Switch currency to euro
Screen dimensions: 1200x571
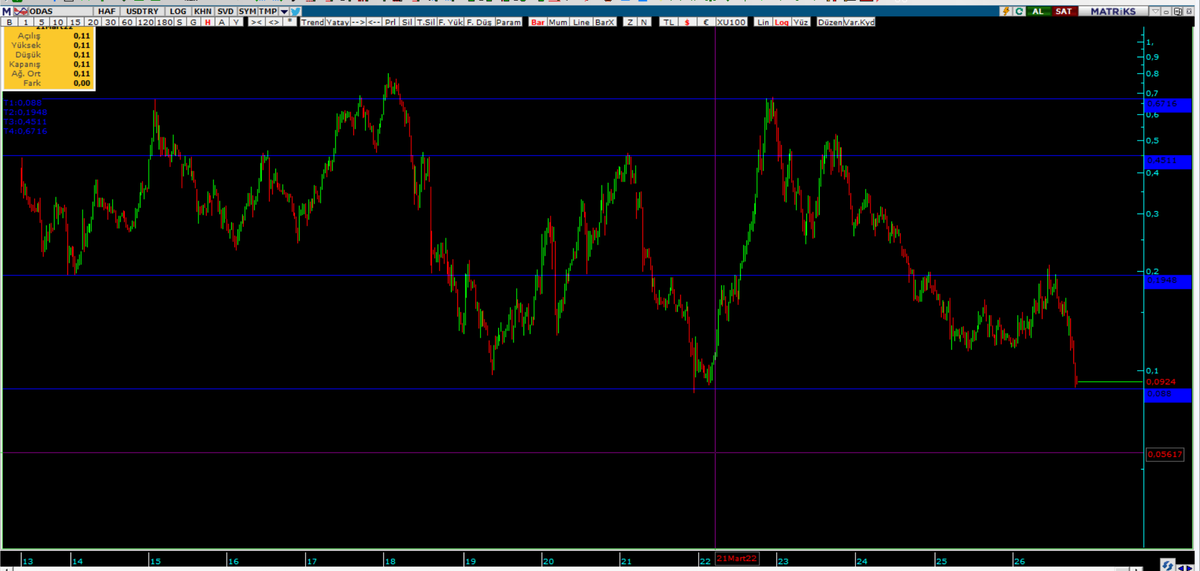pos(706,22)
